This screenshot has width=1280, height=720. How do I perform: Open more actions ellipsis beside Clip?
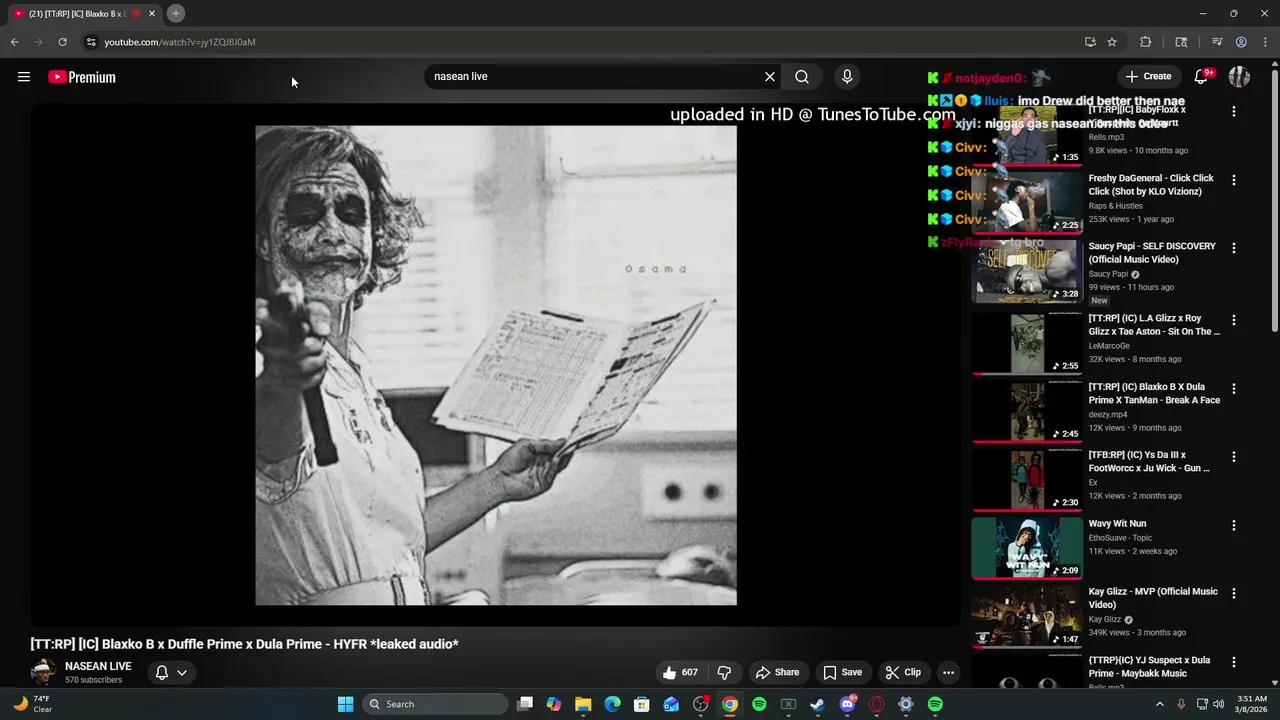(948, 672)
